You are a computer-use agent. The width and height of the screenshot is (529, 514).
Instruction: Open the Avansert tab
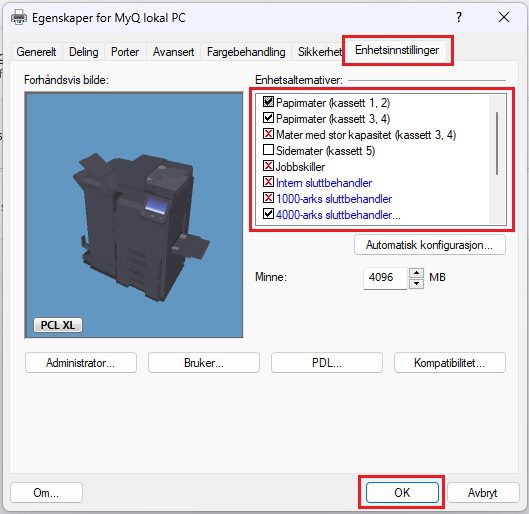(173, 52)
